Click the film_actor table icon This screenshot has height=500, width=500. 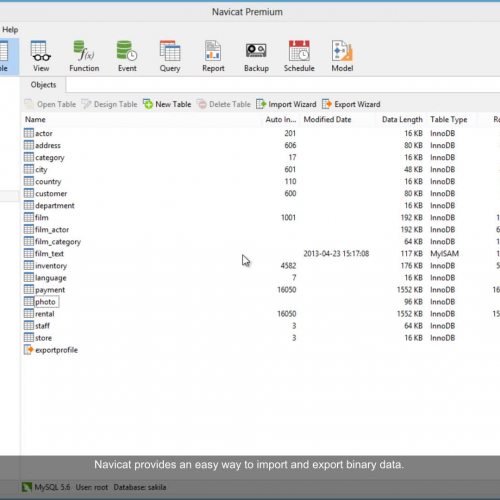pyautogui.click(x=29, y=229)
